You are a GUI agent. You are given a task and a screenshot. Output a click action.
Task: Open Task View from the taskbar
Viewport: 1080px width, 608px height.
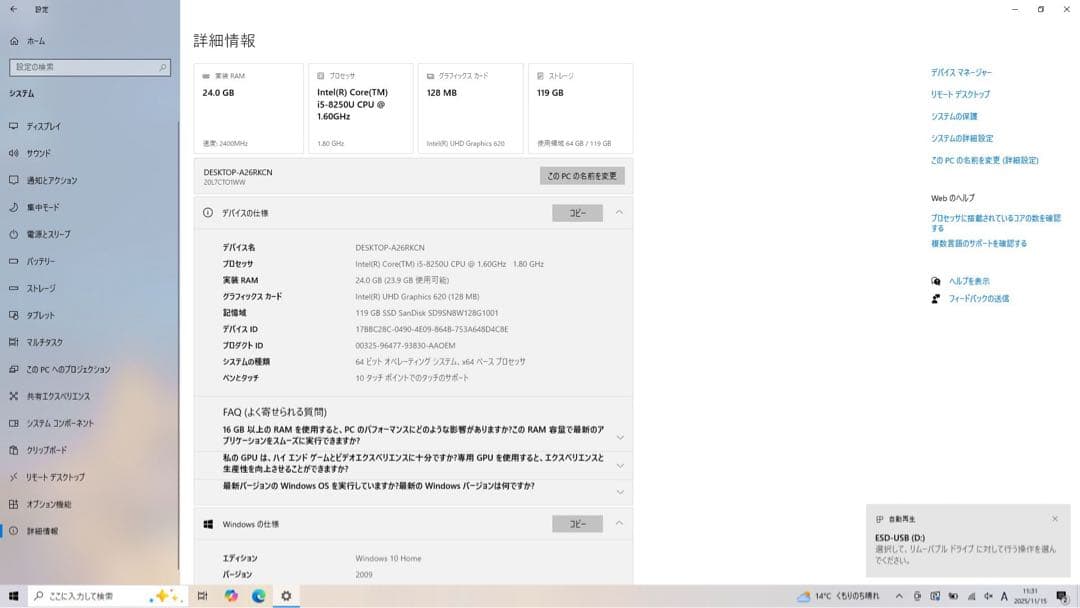pyautogui.click(x=202, y=595)
